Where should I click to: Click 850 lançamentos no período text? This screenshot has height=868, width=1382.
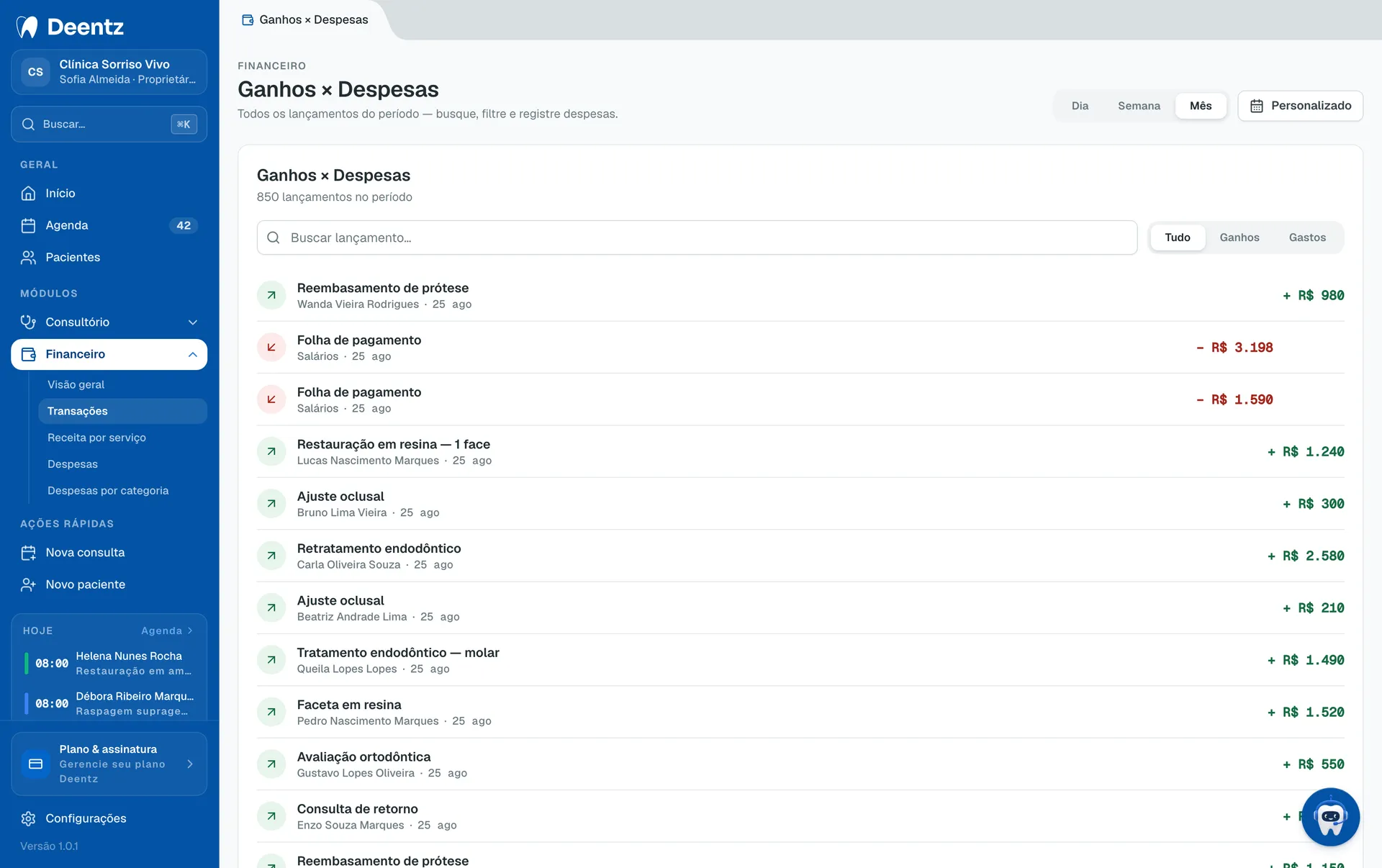(334, 197)
